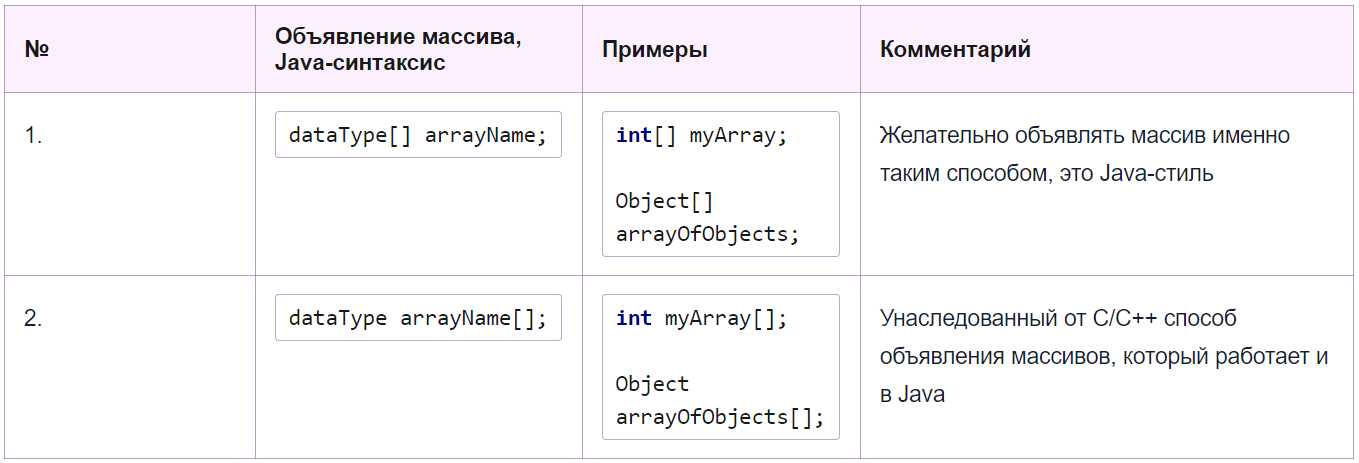The image size is (1359, 463).
Task: Click the "№" column header
Action: click(37, 49)
